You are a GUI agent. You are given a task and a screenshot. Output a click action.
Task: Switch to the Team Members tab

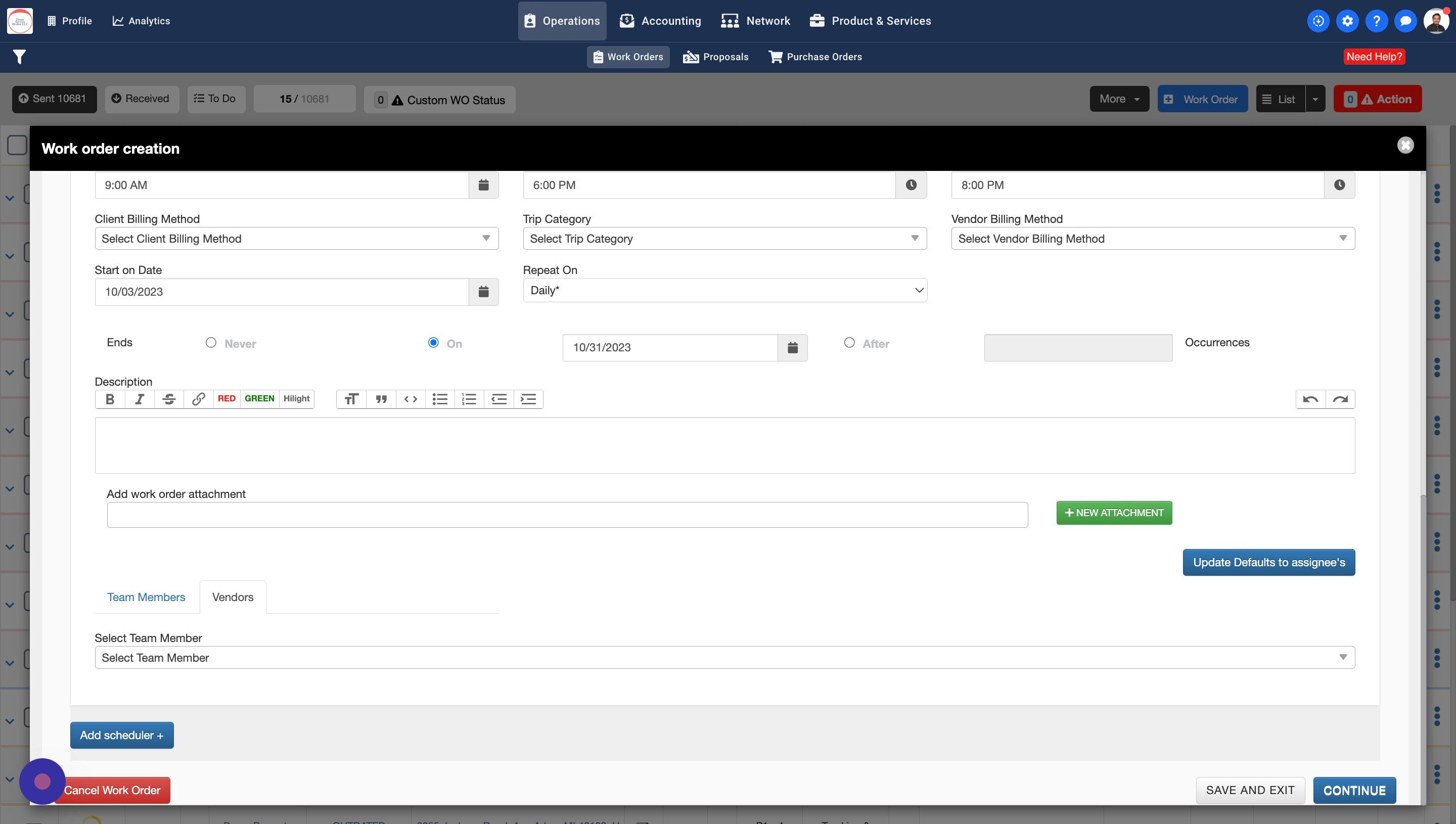coord(146,597)
